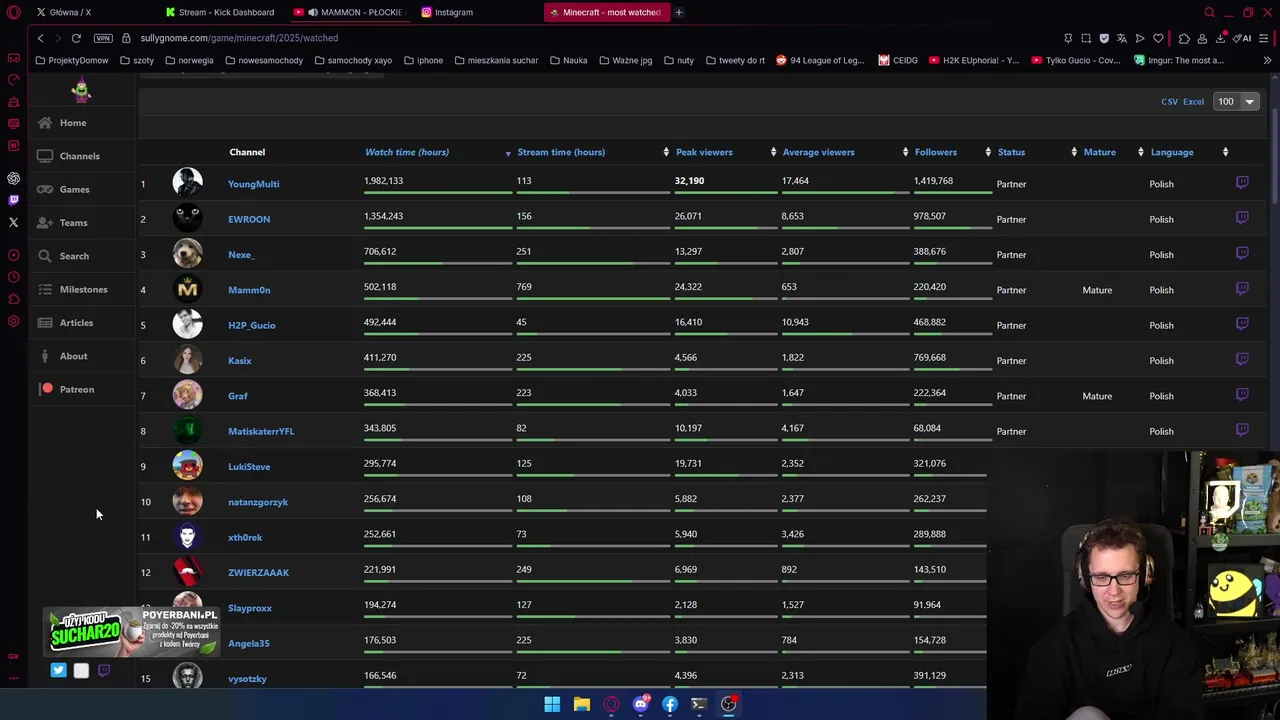Open YoungMulti channel link
1280x720 pixels.
coord(253,184)
